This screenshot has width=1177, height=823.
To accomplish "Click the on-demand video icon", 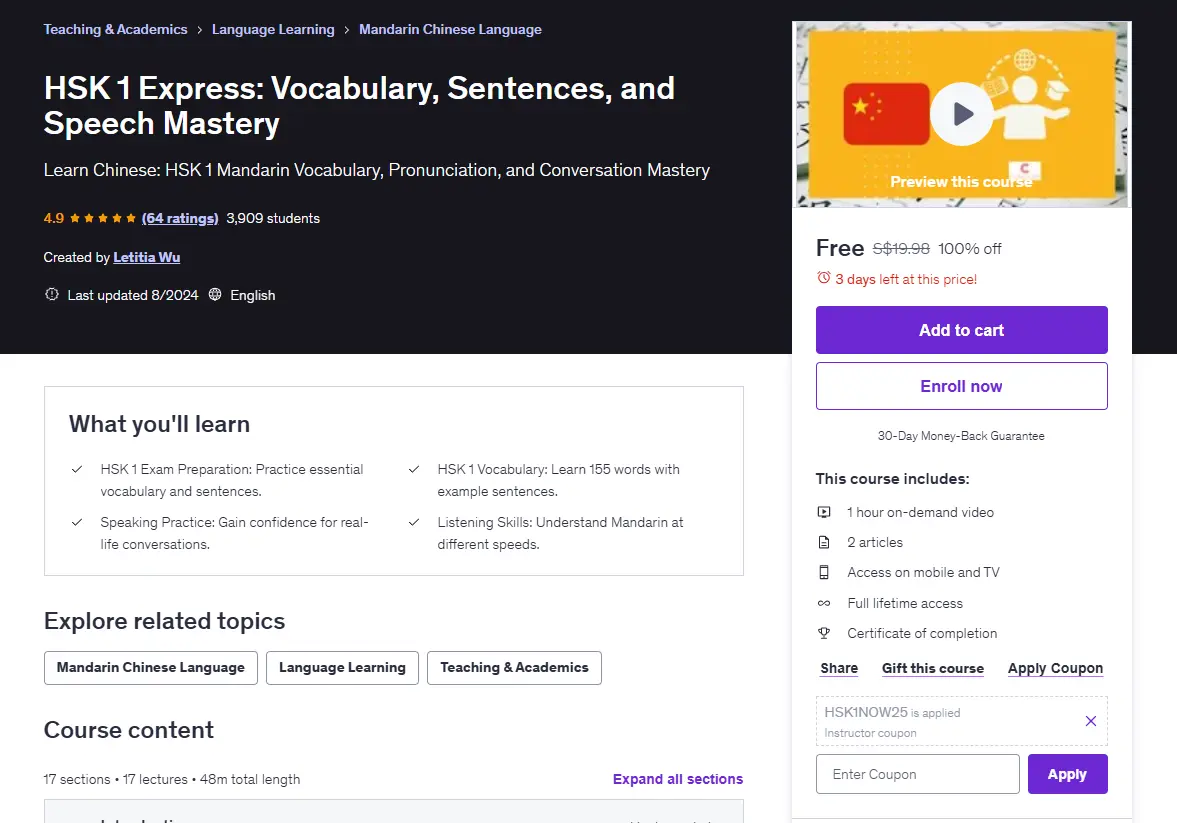I will click(823, 512).
